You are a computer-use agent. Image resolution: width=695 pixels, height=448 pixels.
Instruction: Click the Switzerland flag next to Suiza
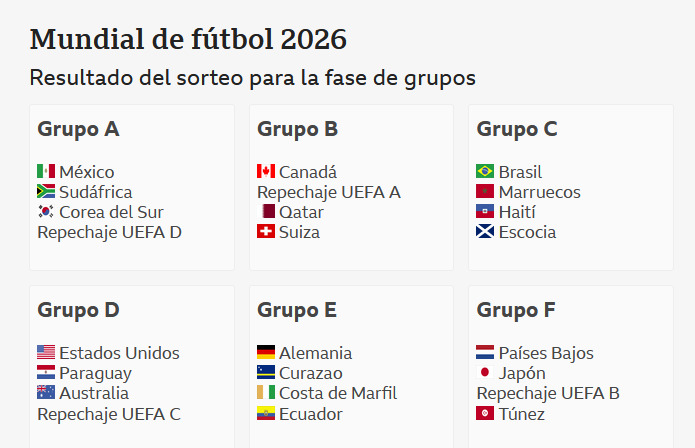[x=266, y=232]
